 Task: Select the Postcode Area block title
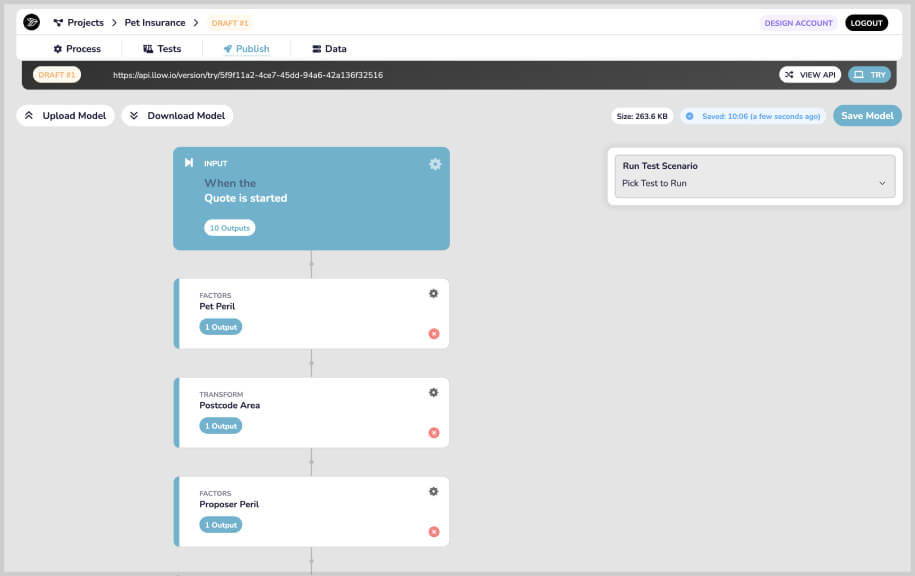tap(229, 406)
